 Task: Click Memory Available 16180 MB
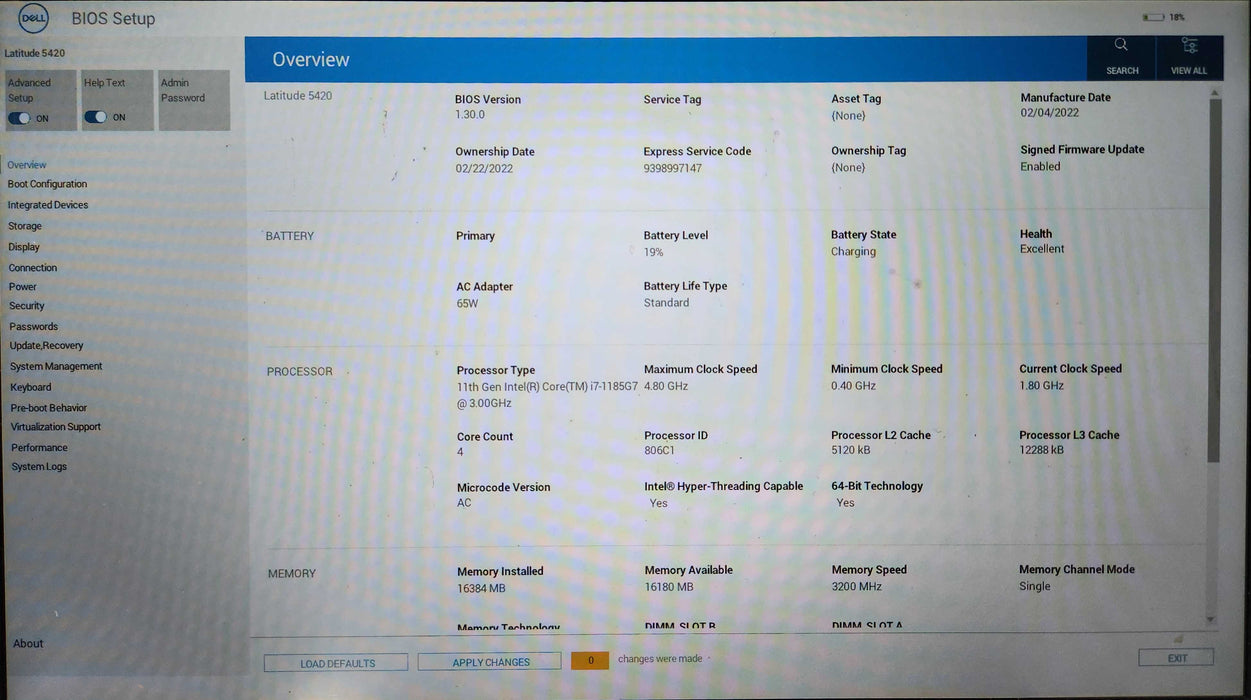pyautogui.click(x=669, y=587)
